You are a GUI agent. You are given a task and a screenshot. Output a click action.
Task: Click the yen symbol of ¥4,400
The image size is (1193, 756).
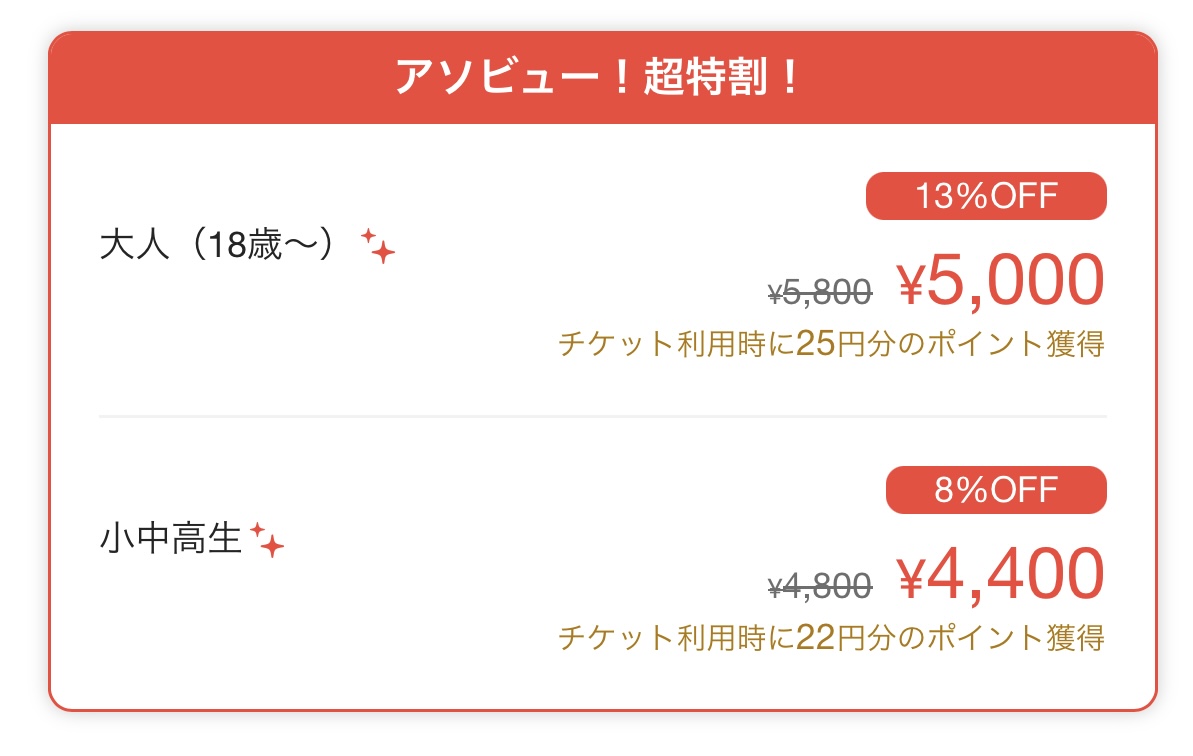(911, 577)
